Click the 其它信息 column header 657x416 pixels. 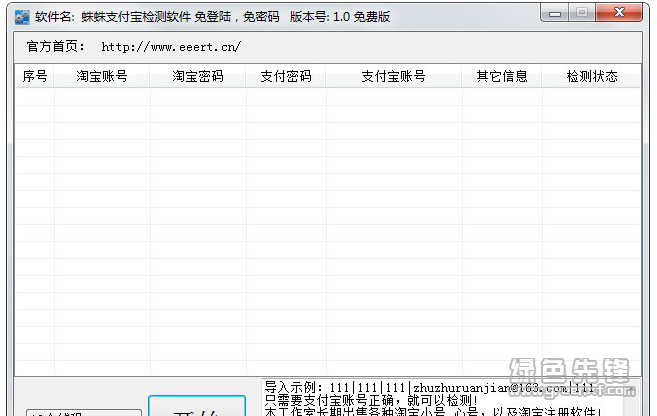[x=502, y=77]
